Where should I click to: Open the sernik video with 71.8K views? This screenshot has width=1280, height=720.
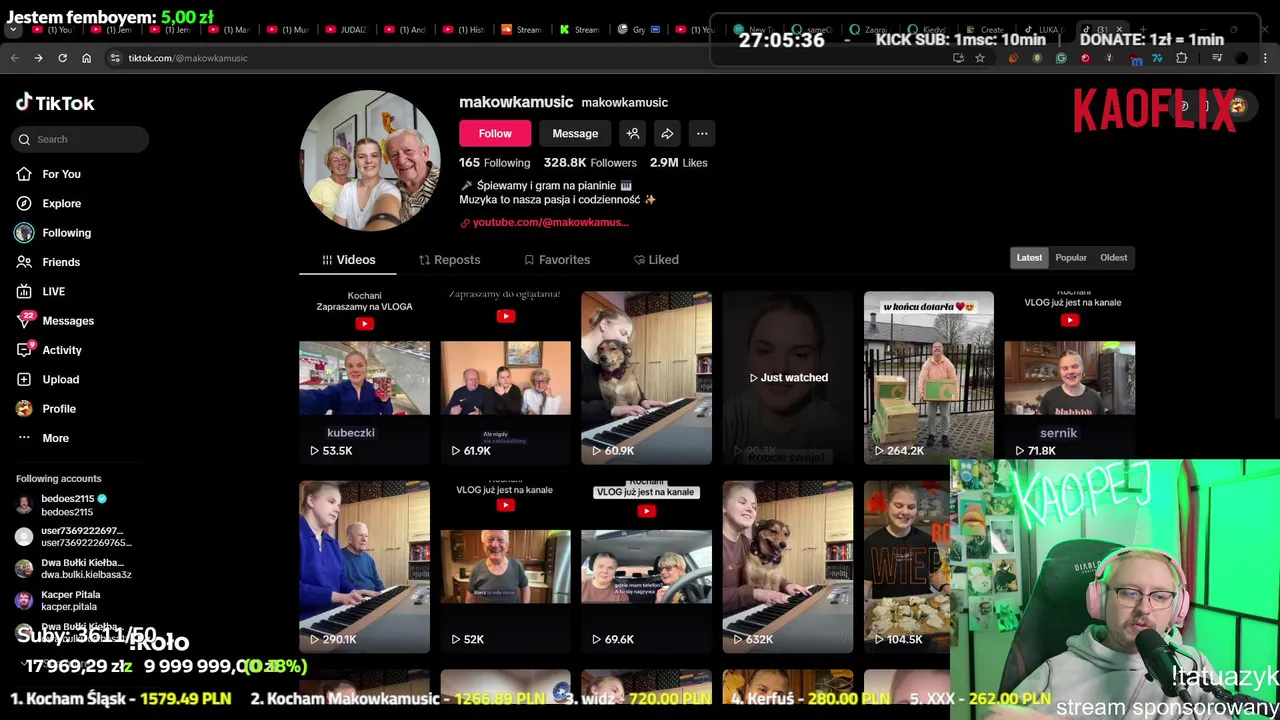click(1070, 378)
